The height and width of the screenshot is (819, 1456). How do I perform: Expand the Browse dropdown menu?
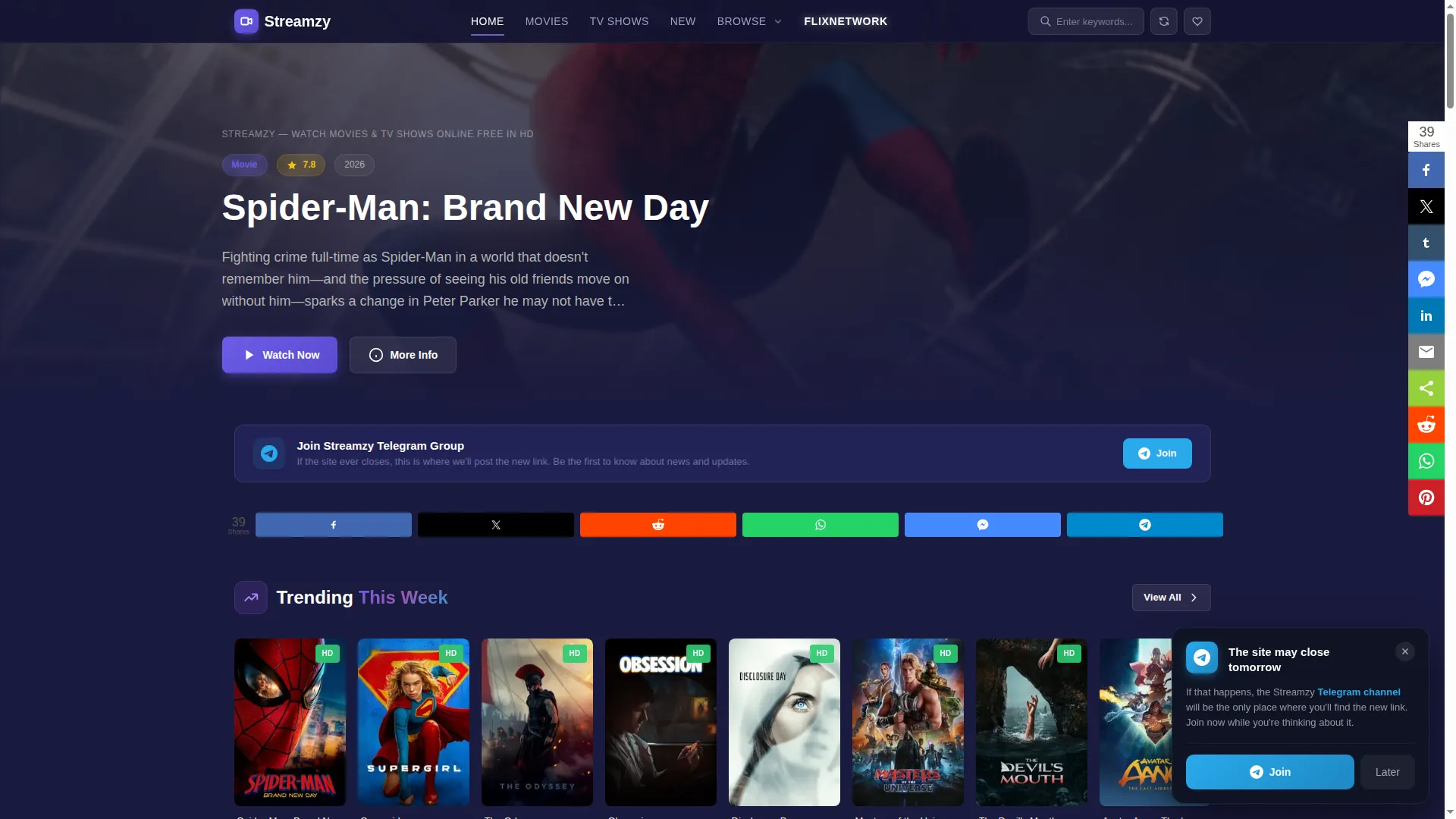[749, 21]
